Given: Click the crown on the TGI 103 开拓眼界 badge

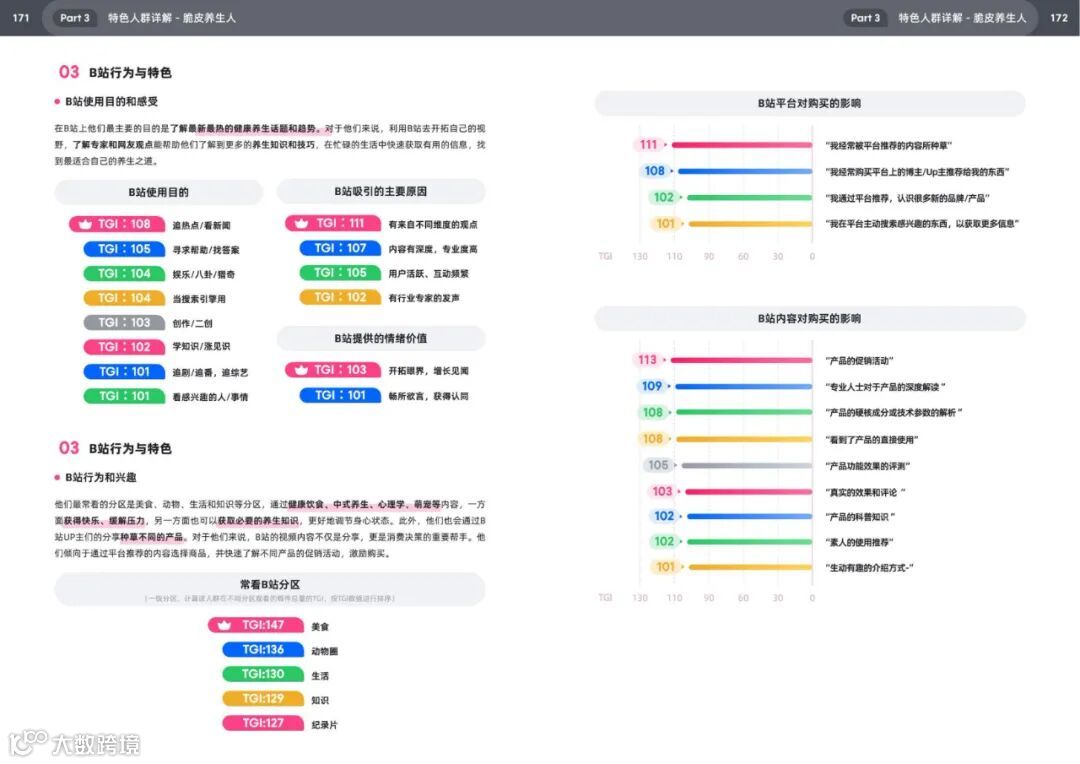Looking at the screenshot, I should (x=301, y=370).
